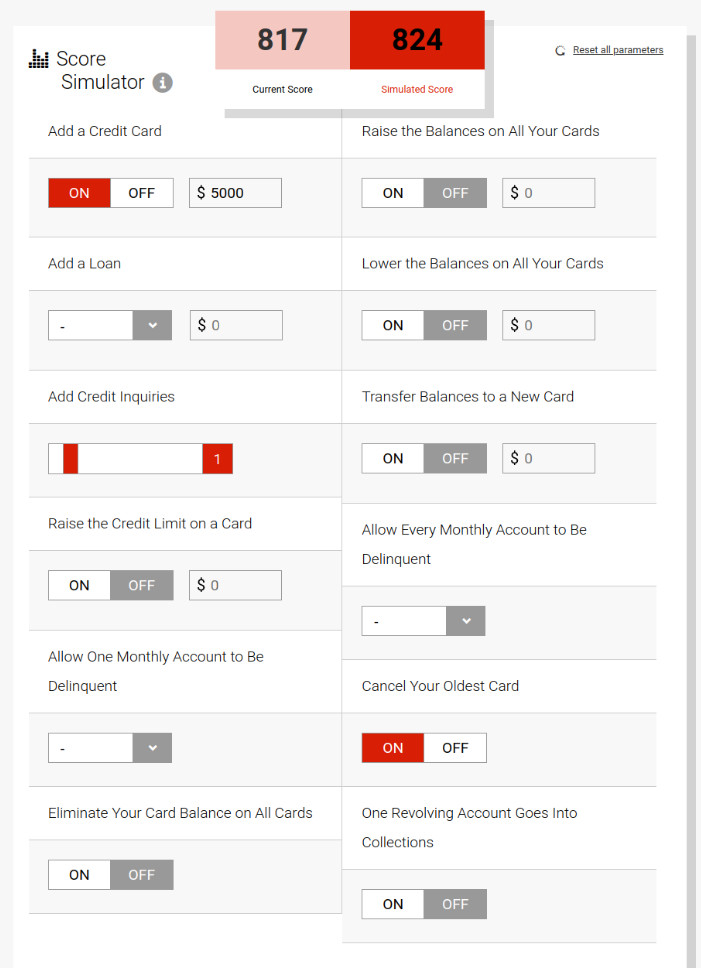The height and width of the screenshot is (968, 701).
Task: Click the Simulated Score 824 display
Action: tap(417, 40)
